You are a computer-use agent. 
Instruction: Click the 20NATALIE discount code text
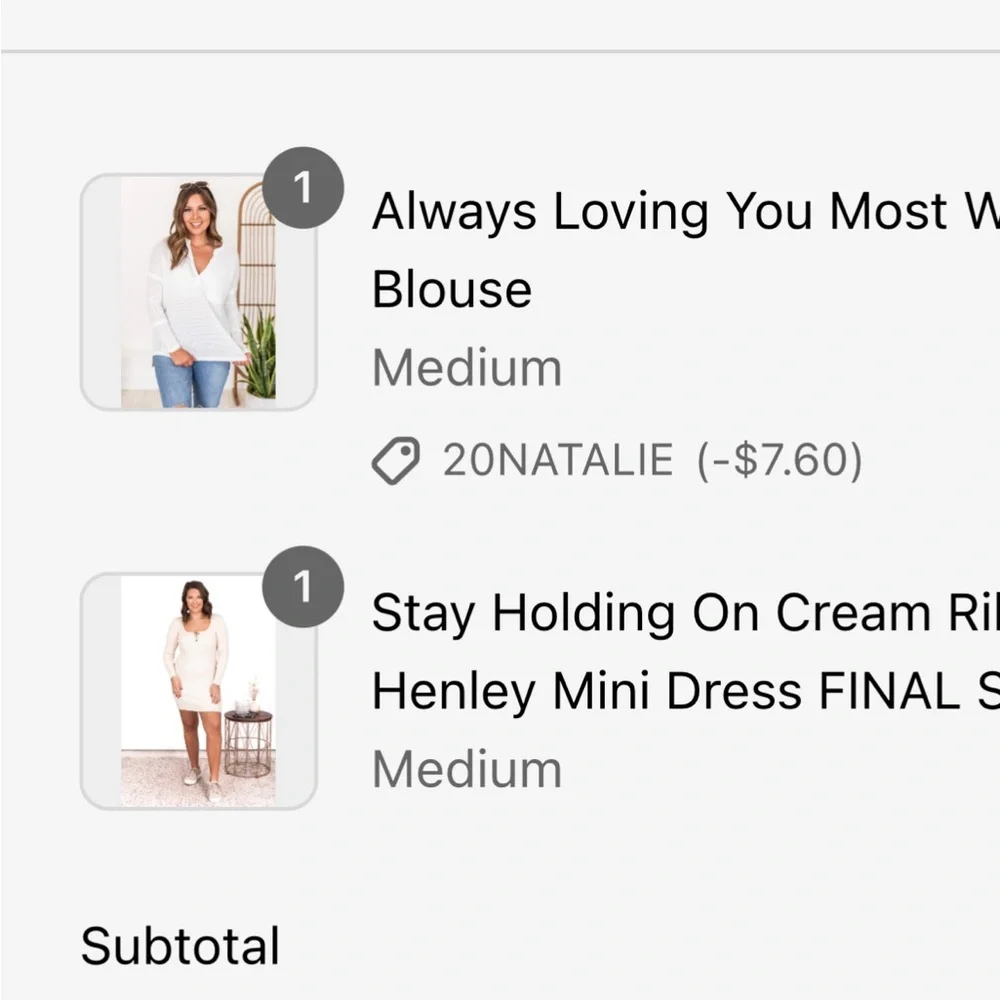click(558, 460)
